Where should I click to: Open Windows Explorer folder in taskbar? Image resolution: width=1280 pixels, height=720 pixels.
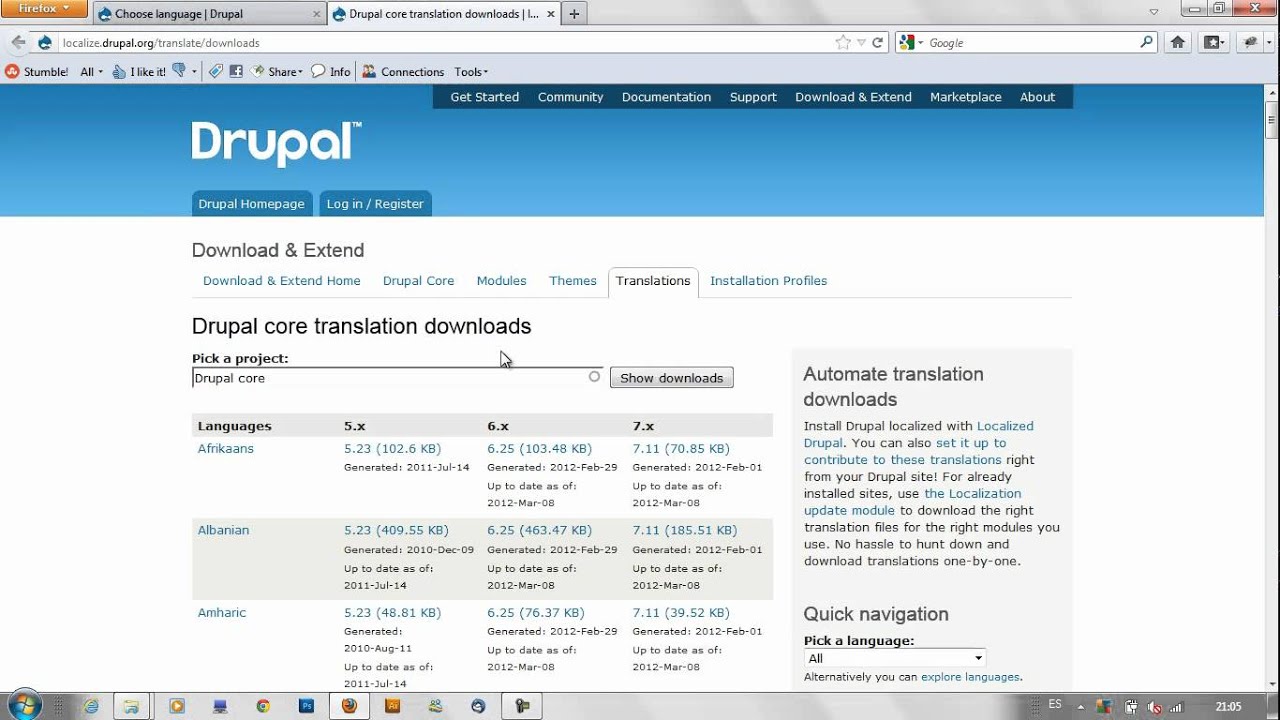tap(131, 706)
